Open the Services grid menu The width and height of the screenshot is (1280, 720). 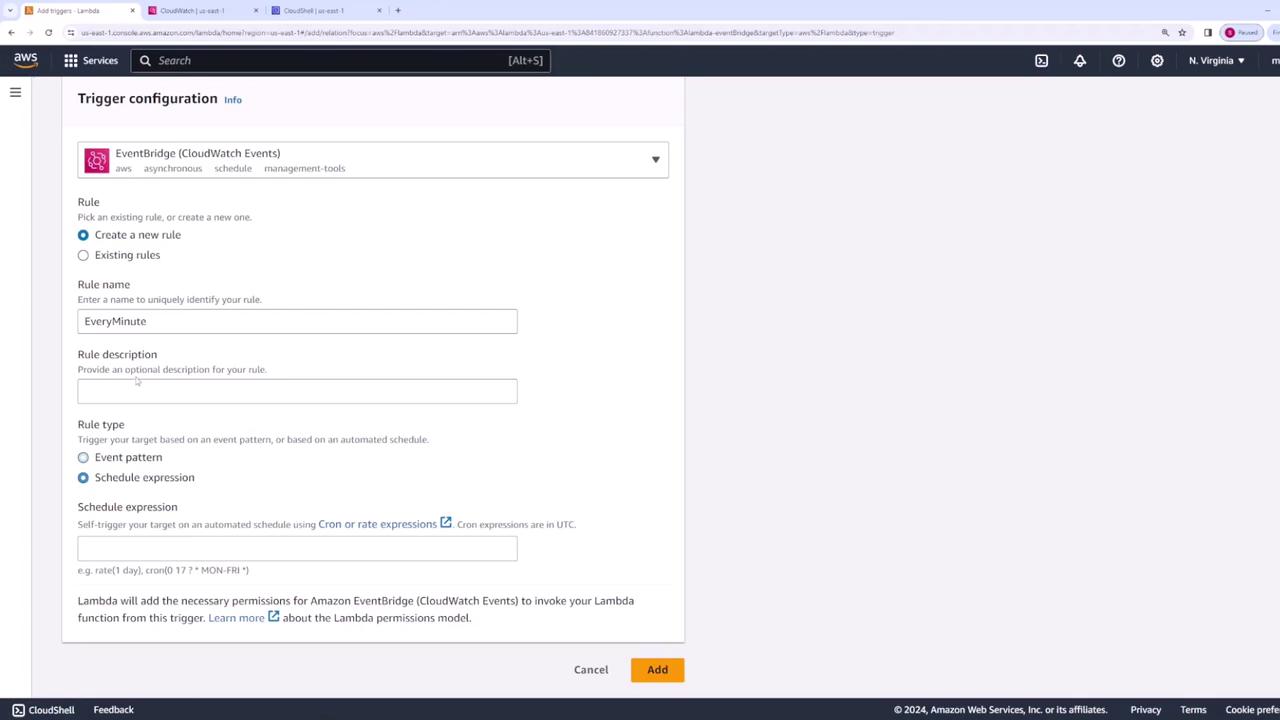click(91, 61)
